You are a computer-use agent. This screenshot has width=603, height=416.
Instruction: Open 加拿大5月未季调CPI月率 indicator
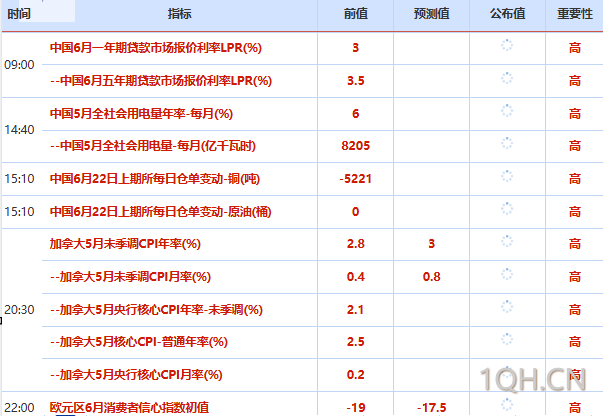tap(130, 277)
